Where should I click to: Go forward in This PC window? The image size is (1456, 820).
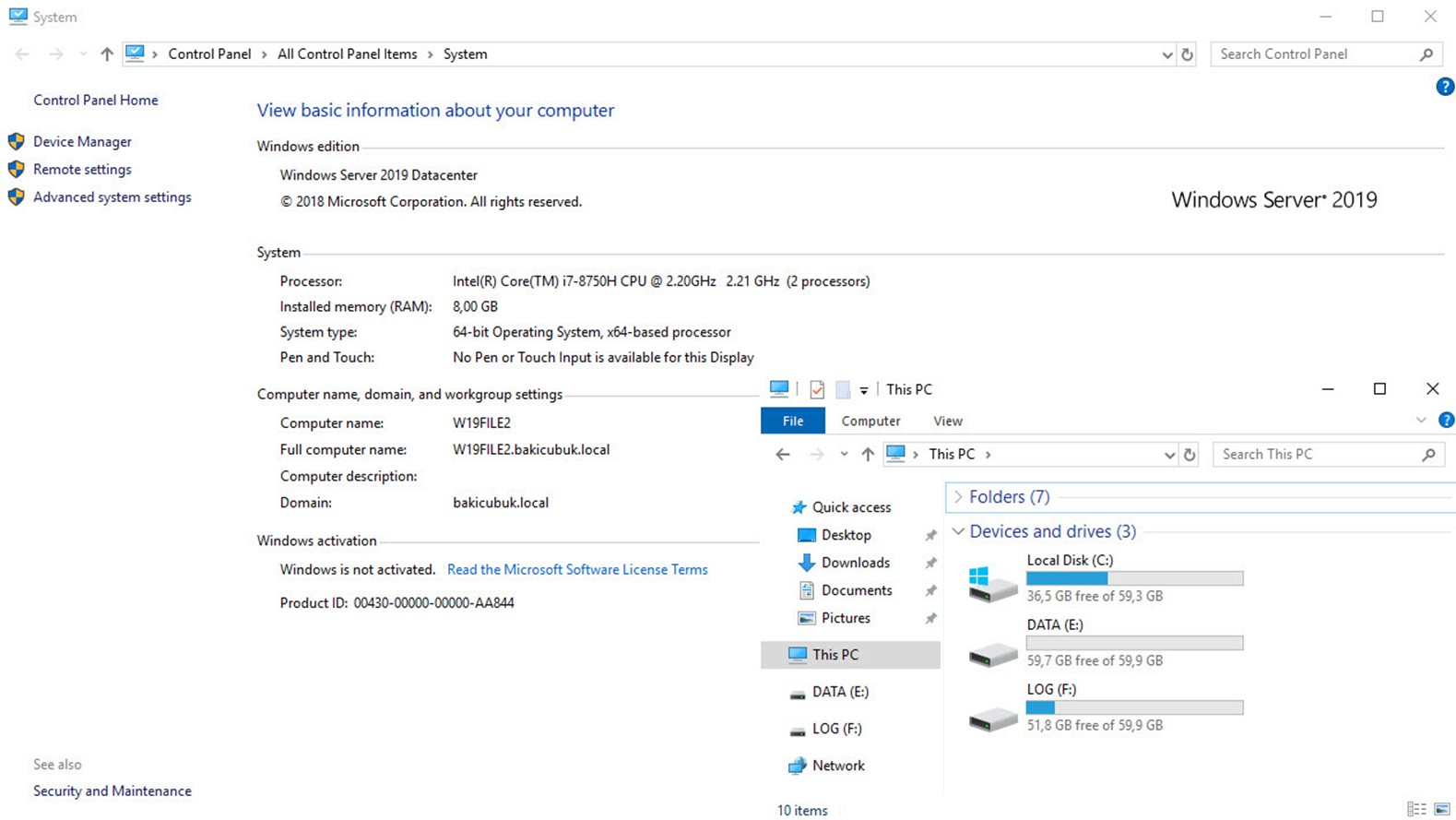[x=816, y=454]
